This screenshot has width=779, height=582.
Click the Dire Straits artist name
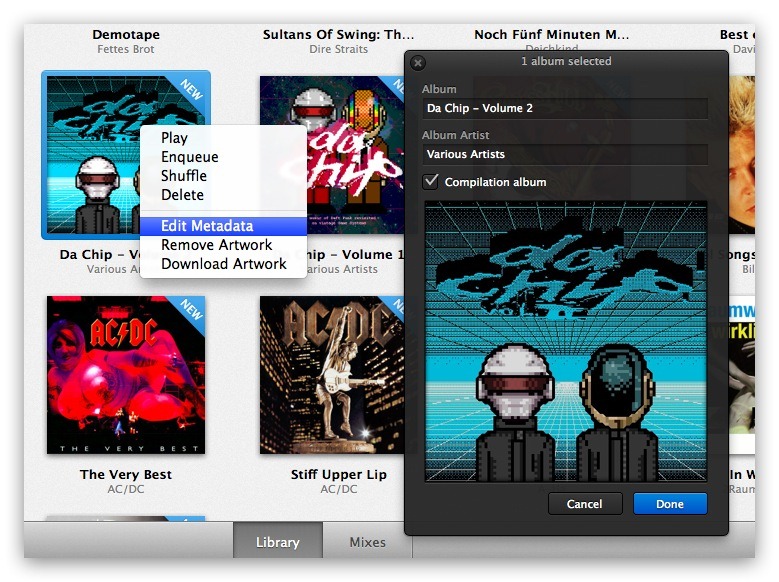click(x=338, y=49)
